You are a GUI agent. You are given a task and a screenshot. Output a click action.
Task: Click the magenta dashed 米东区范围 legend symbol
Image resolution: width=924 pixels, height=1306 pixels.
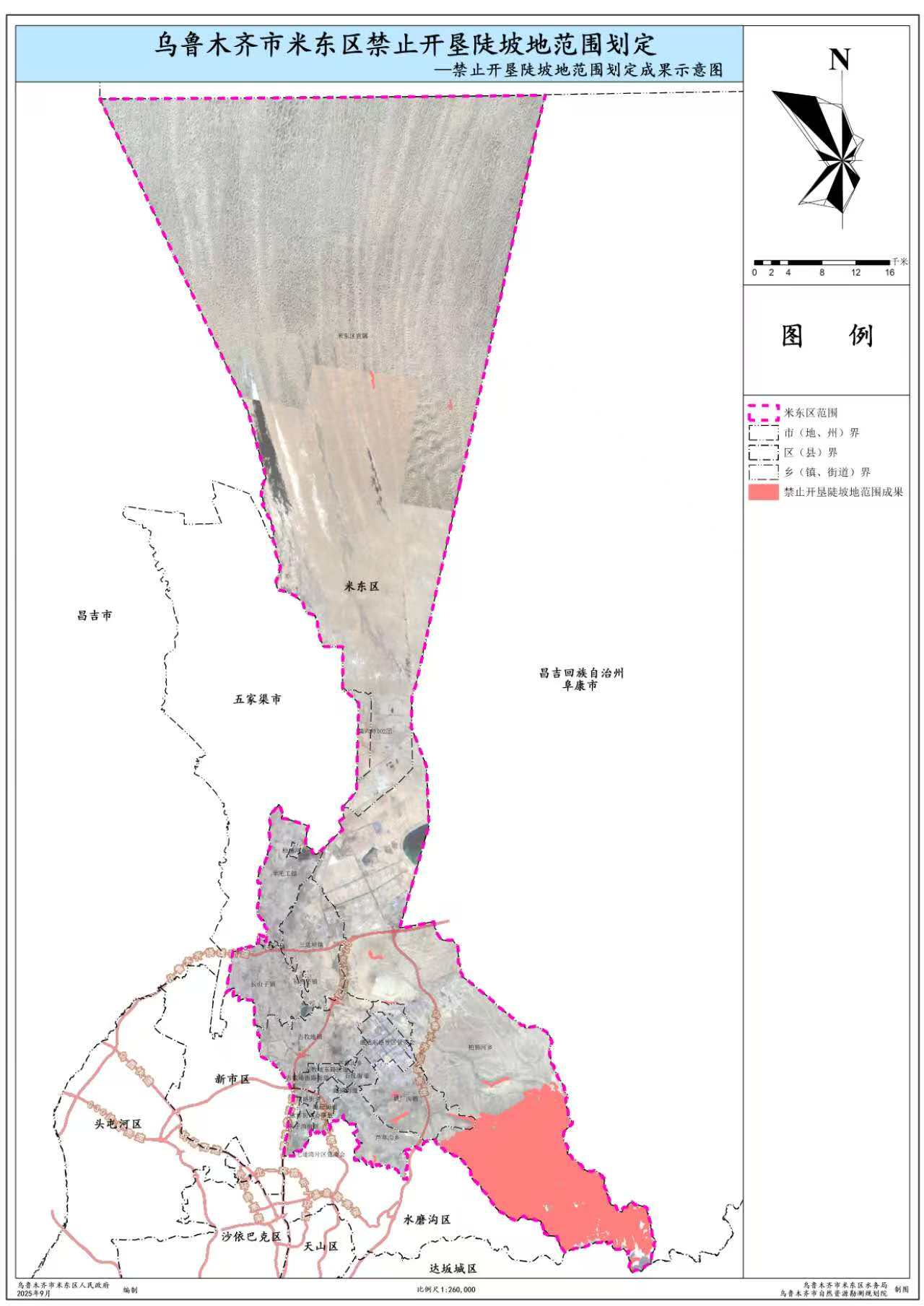[762, 413]
